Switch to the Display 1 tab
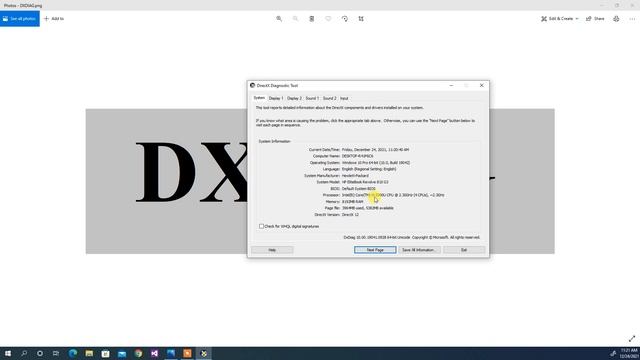Screen dimensions: 640x360 276,98
